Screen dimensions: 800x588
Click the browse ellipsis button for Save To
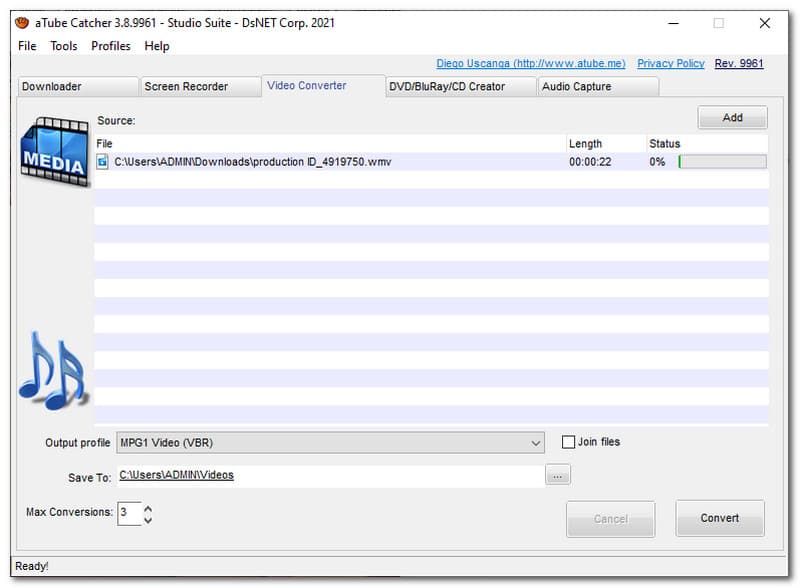click(558, 476)
